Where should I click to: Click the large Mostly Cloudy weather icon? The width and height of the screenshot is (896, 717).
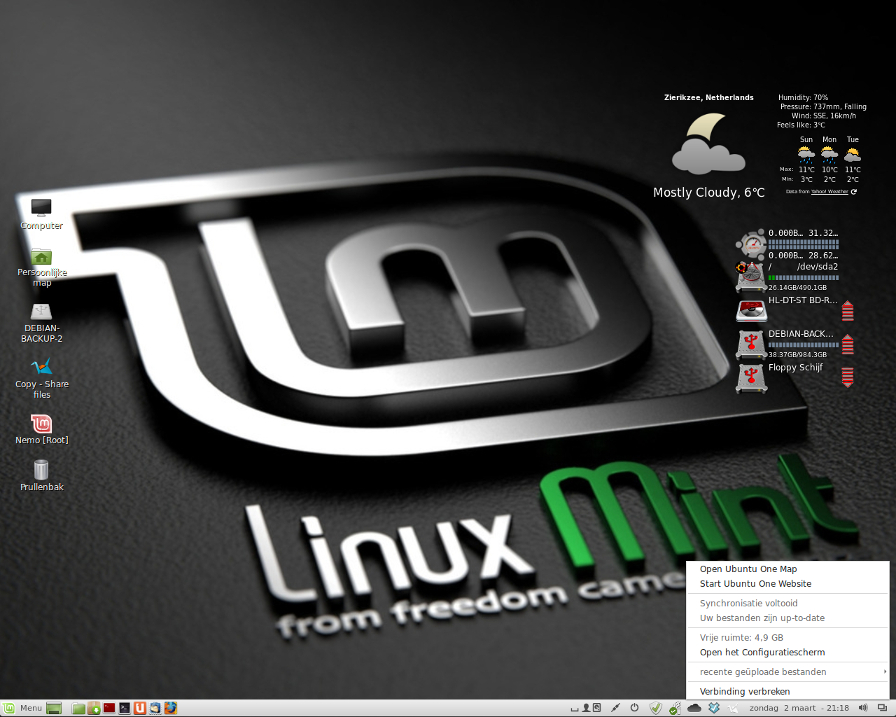pos(708,143)
